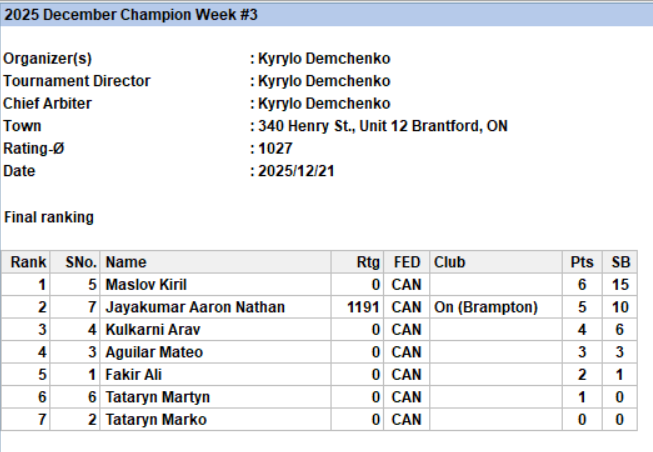Select player Aguilar Mateo

tap(154, 352)
